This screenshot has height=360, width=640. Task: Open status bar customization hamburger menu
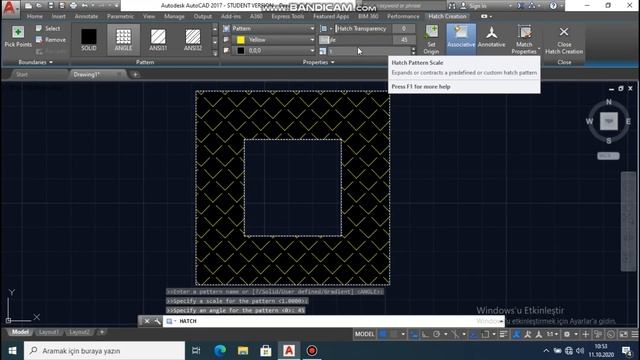[x=635, y=334]
